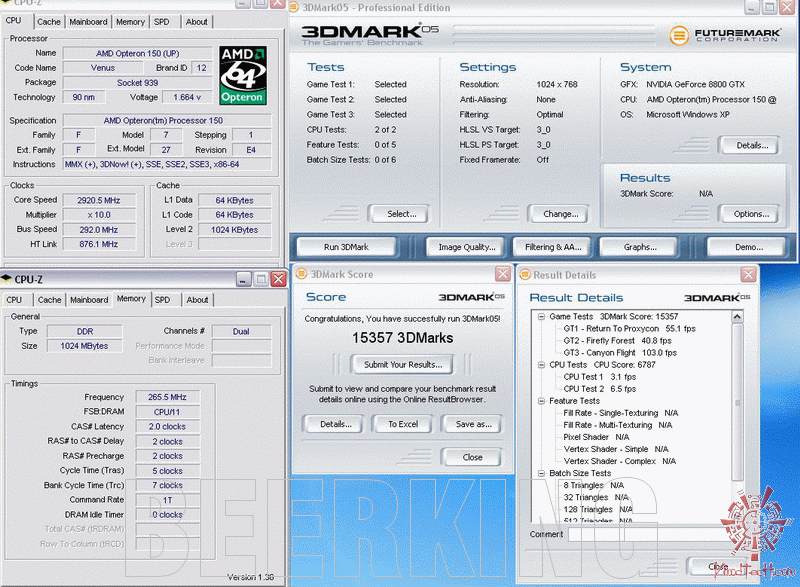Export the score using To Excel
800x587 pixels.
coord(402,424)
